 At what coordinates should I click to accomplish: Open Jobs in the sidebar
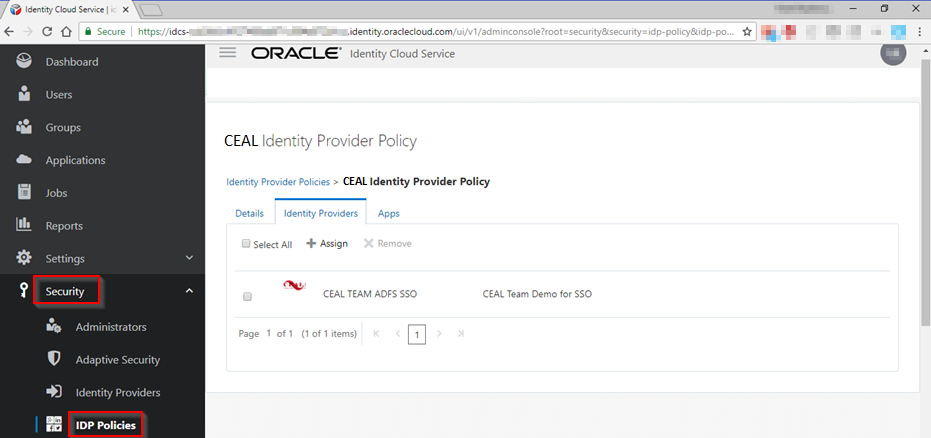(x=56, y=193)
